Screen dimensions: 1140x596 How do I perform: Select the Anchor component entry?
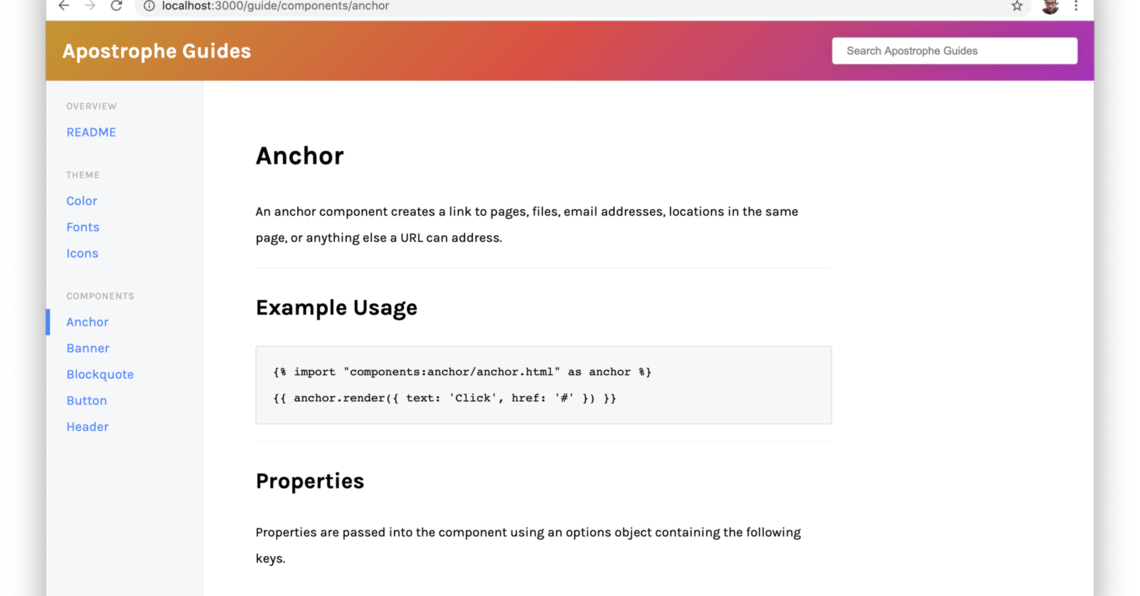(x=87, y=321)
